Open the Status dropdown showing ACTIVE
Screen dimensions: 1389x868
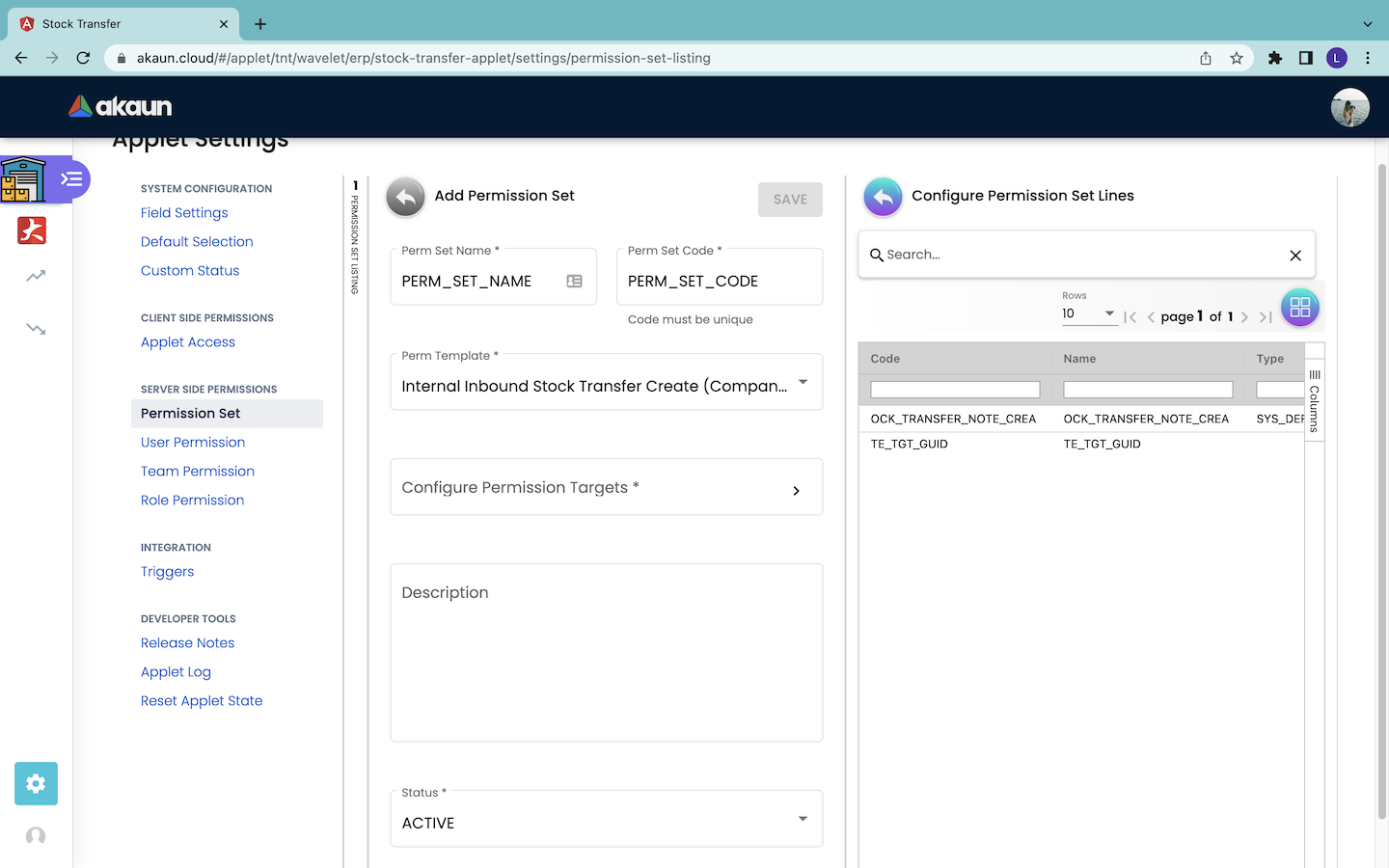point(802,820)
